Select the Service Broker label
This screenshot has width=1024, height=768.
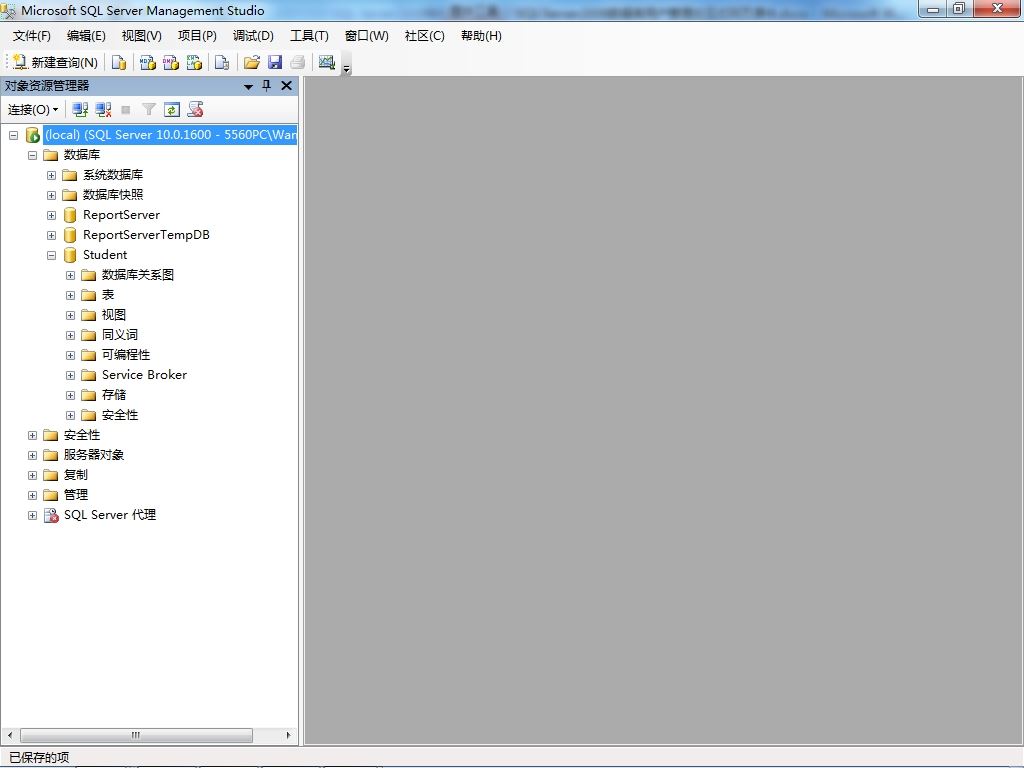(144, 375)
